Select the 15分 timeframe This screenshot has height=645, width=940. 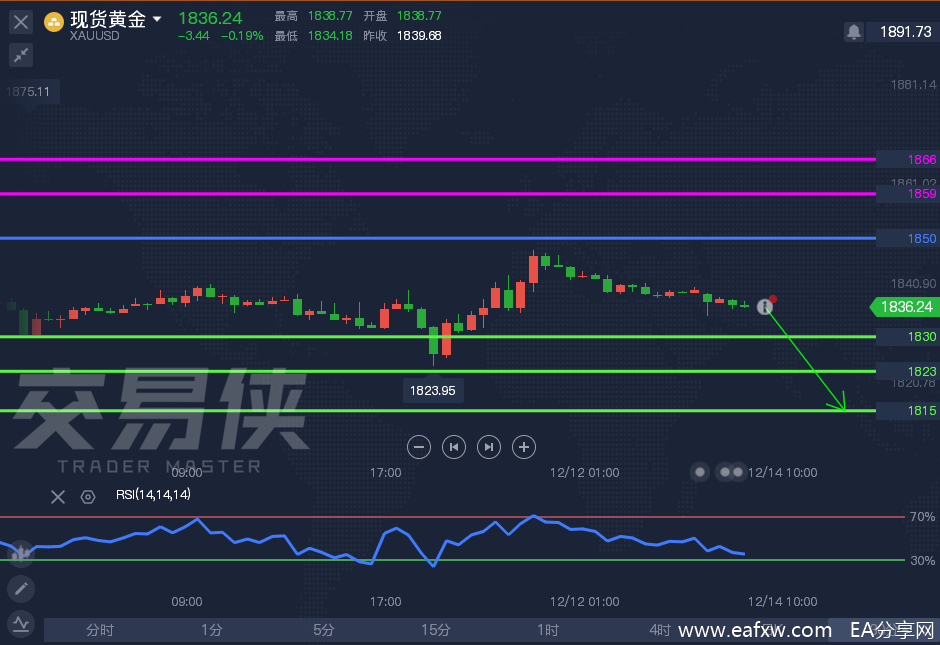[x=436, y=630]
